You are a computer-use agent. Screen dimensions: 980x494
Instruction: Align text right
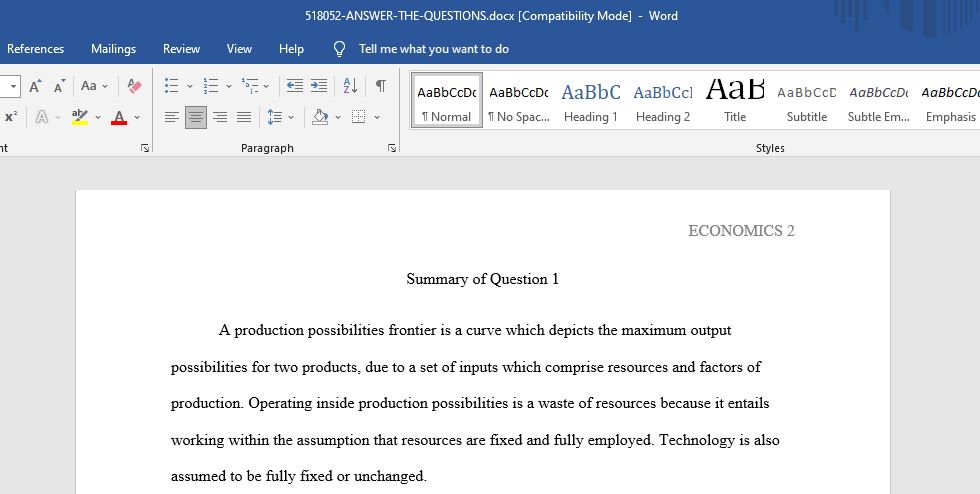pos(220,117)
